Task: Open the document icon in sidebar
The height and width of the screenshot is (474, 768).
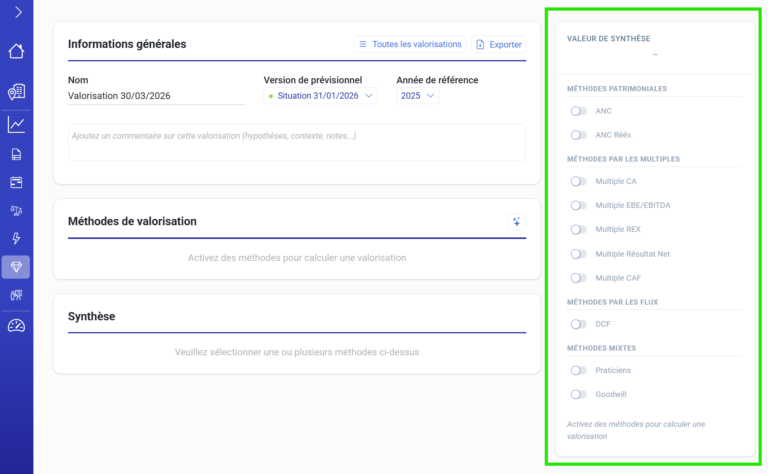Action: pyautogui.click(x=16, y=154)
